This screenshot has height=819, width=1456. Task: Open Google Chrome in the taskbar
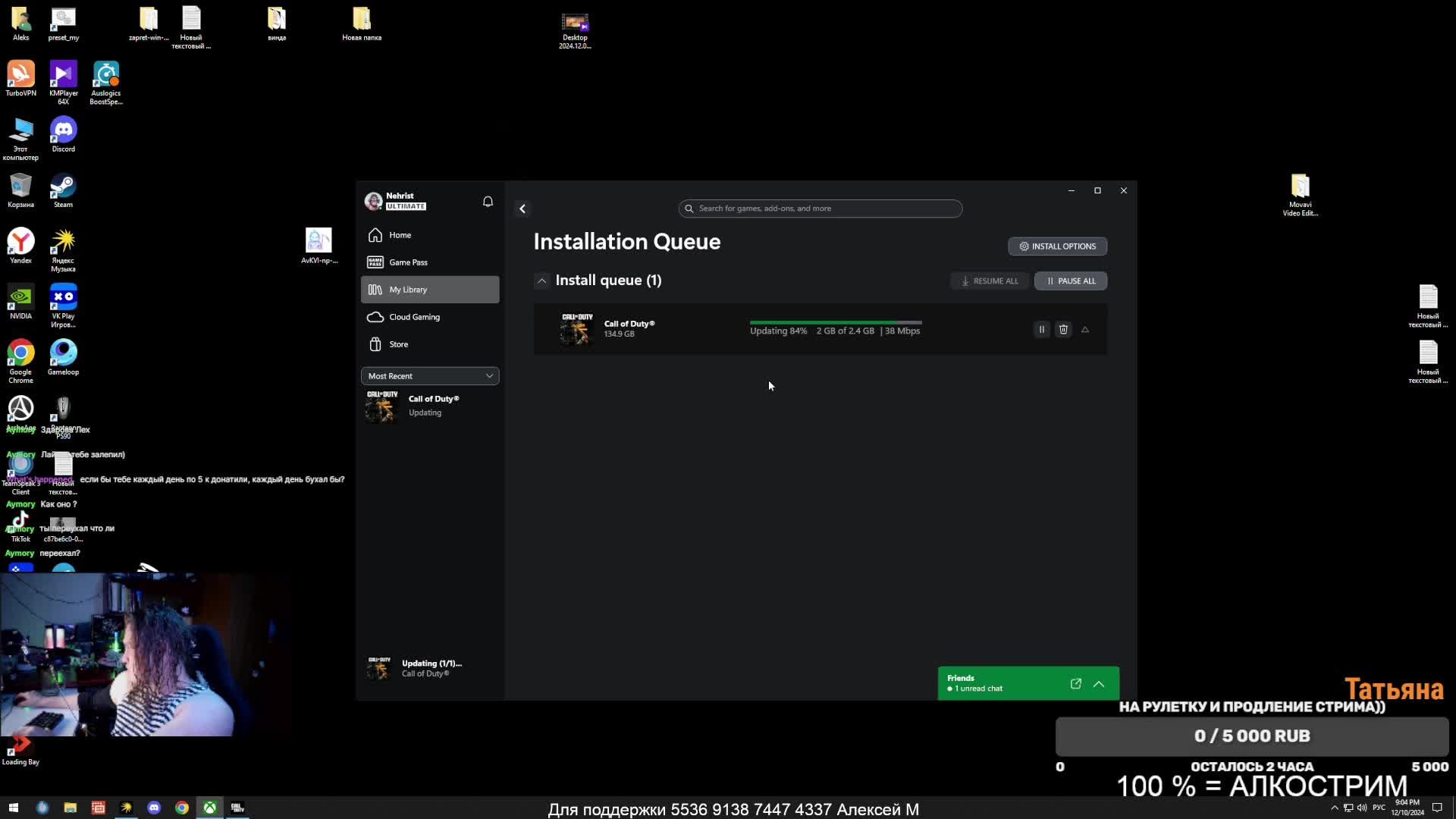[x=182, y=808]
